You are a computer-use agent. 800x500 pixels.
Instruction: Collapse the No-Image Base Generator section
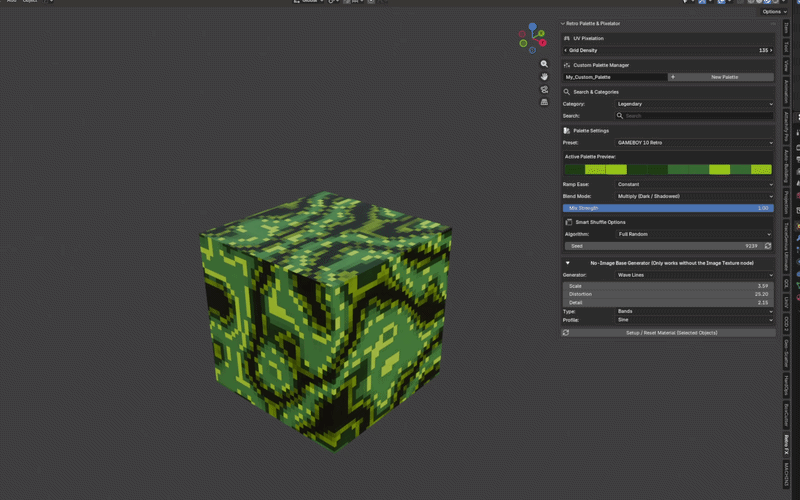tap(567, 263)
